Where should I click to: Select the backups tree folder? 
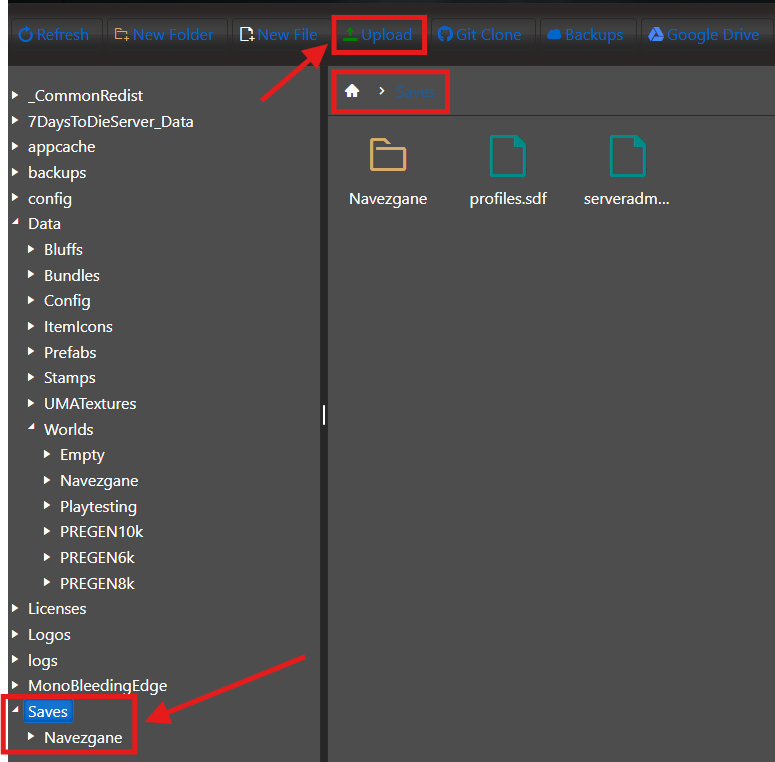[x=57, y=173]
